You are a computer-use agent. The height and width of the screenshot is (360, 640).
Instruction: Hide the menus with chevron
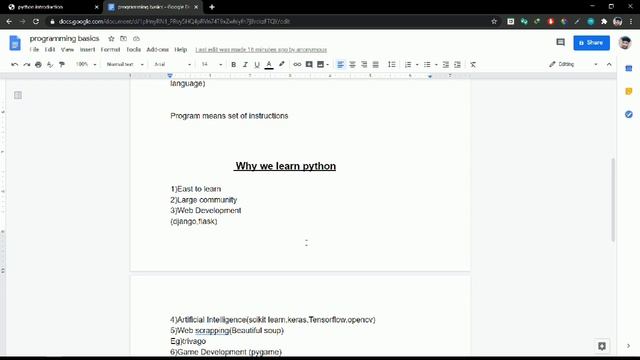(609, 64)
